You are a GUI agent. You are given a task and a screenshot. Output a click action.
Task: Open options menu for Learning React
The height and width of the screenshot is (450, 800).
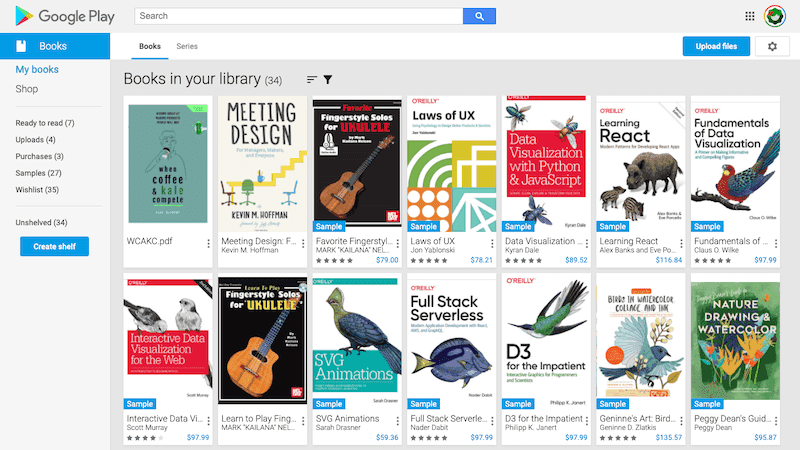pyautogui.click(x=681, y=244)
